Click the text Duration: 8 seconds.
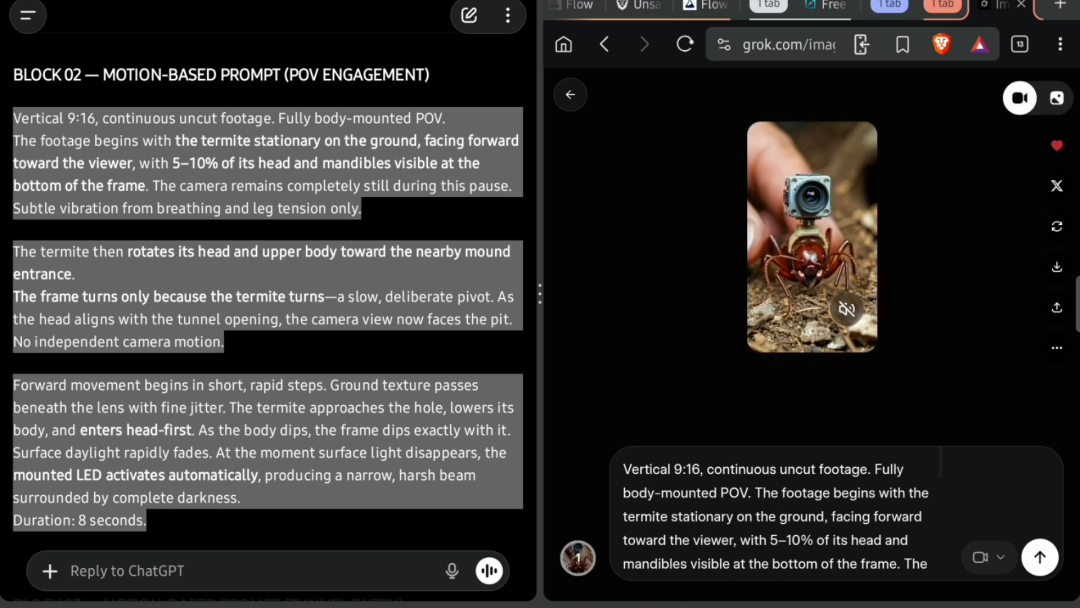This screenshot has height=608, width=1080. (x=79, y=521)
